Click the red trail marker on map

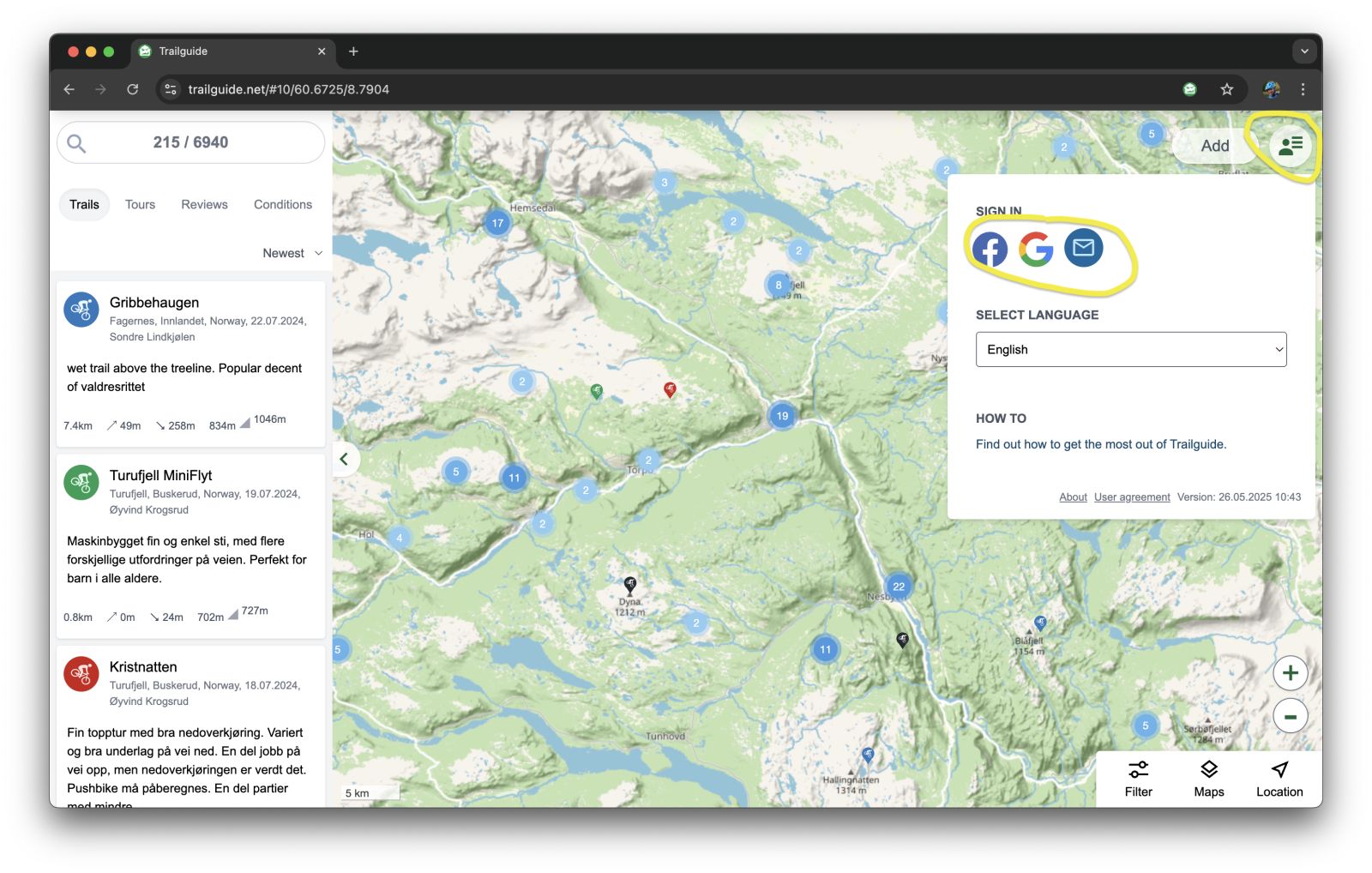pyautogui.click(x=670, y=389)
